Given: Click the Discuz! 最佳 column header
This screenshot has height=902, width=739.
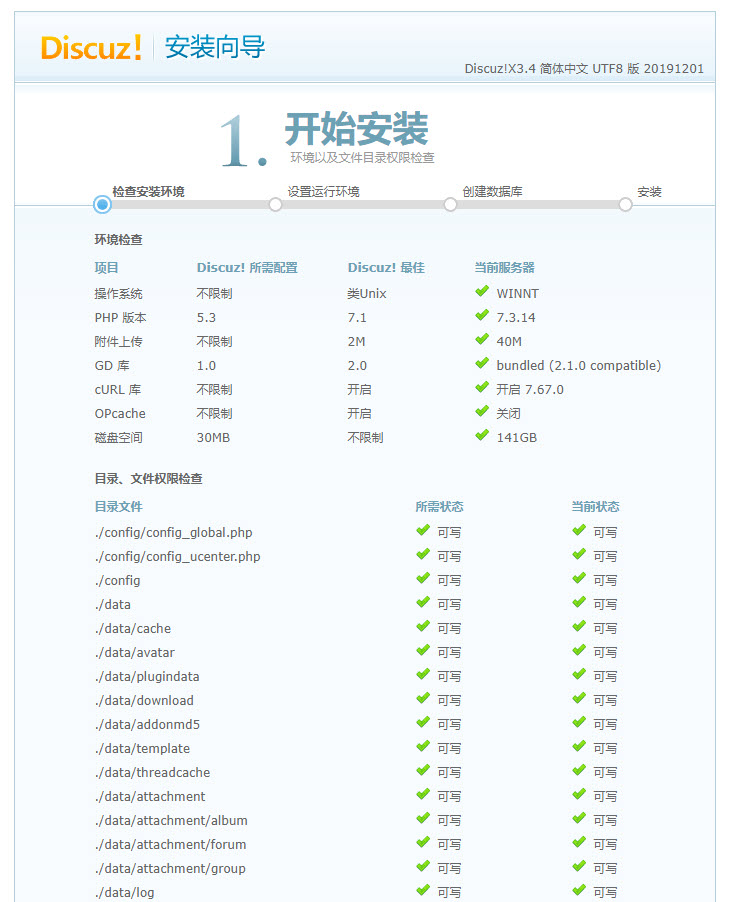Looking at the screenshot, I should coord(386,267).
